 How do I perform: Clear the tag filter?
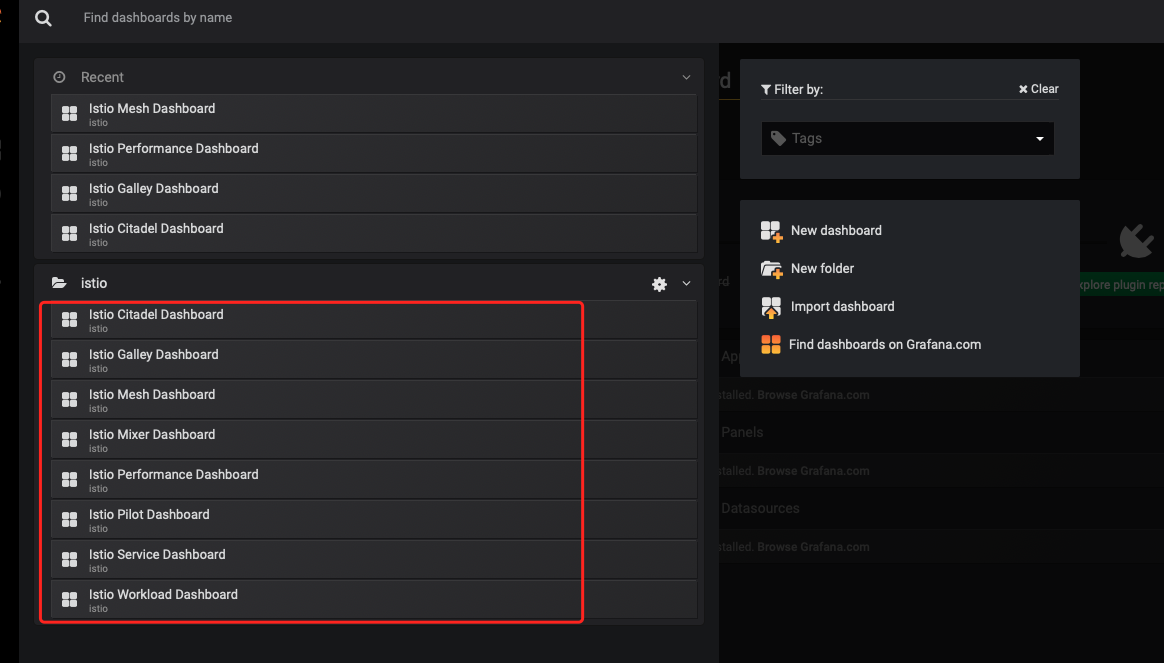tap(1039, 89)
